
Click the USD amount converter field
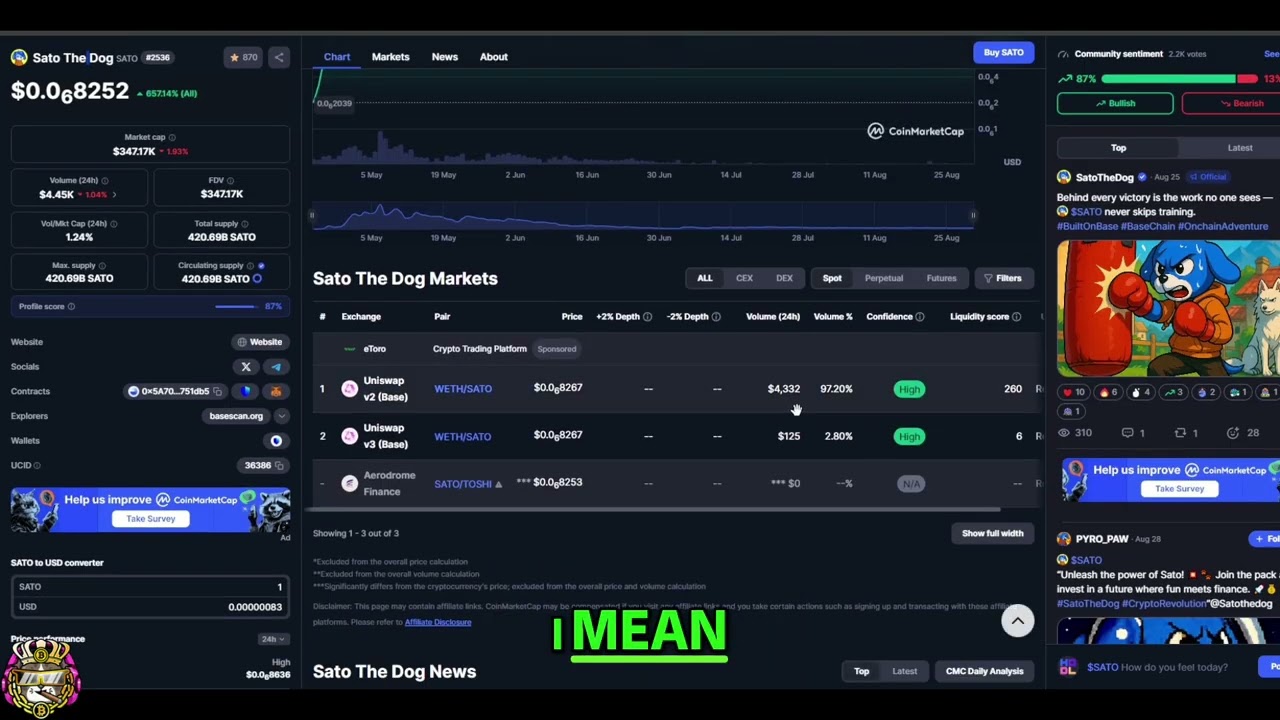(150, 608)
